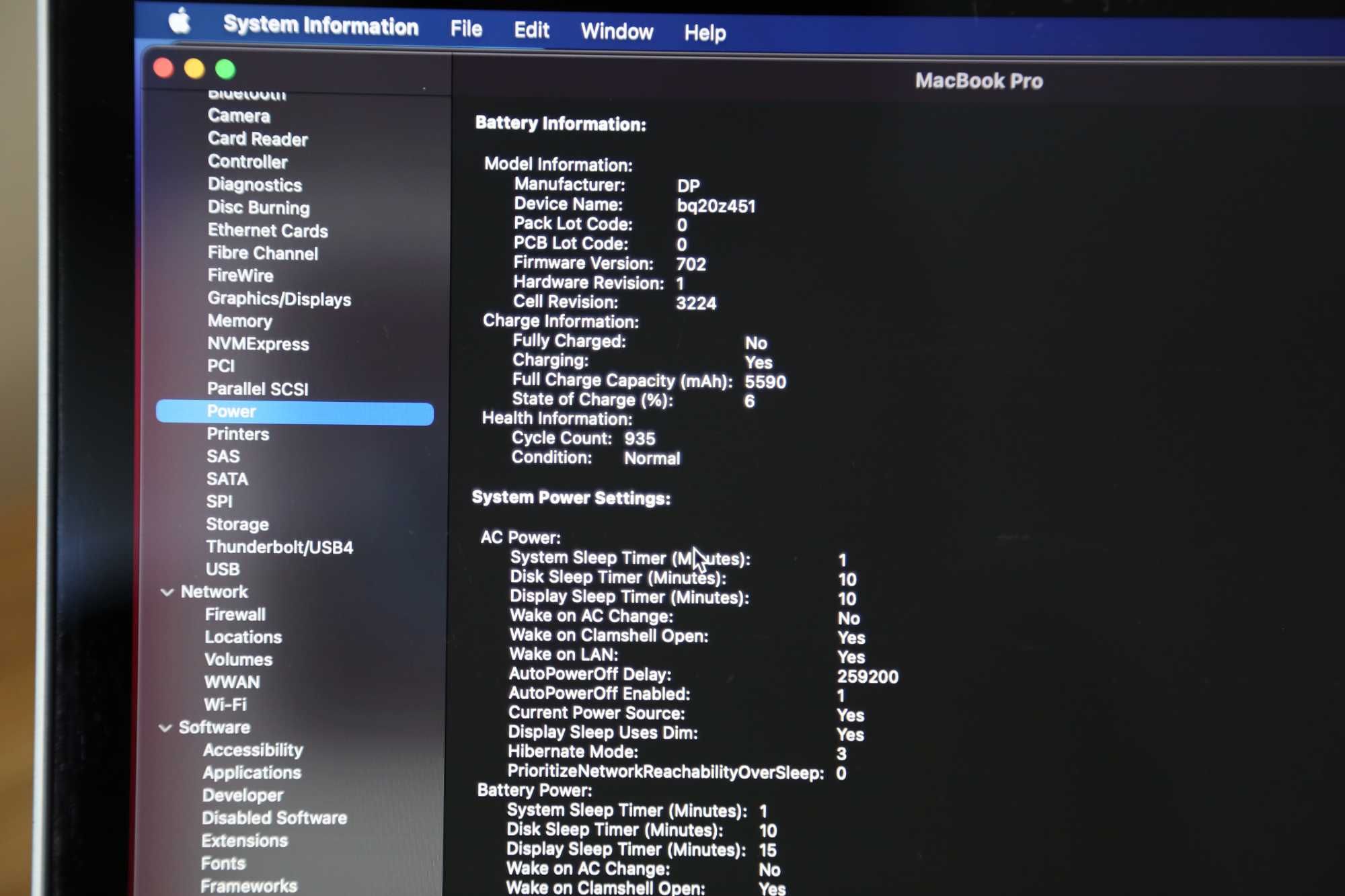This screenshot has height=896, width=1345.
Task: Open the System Information menu
Action: click(x=321, y=26)
